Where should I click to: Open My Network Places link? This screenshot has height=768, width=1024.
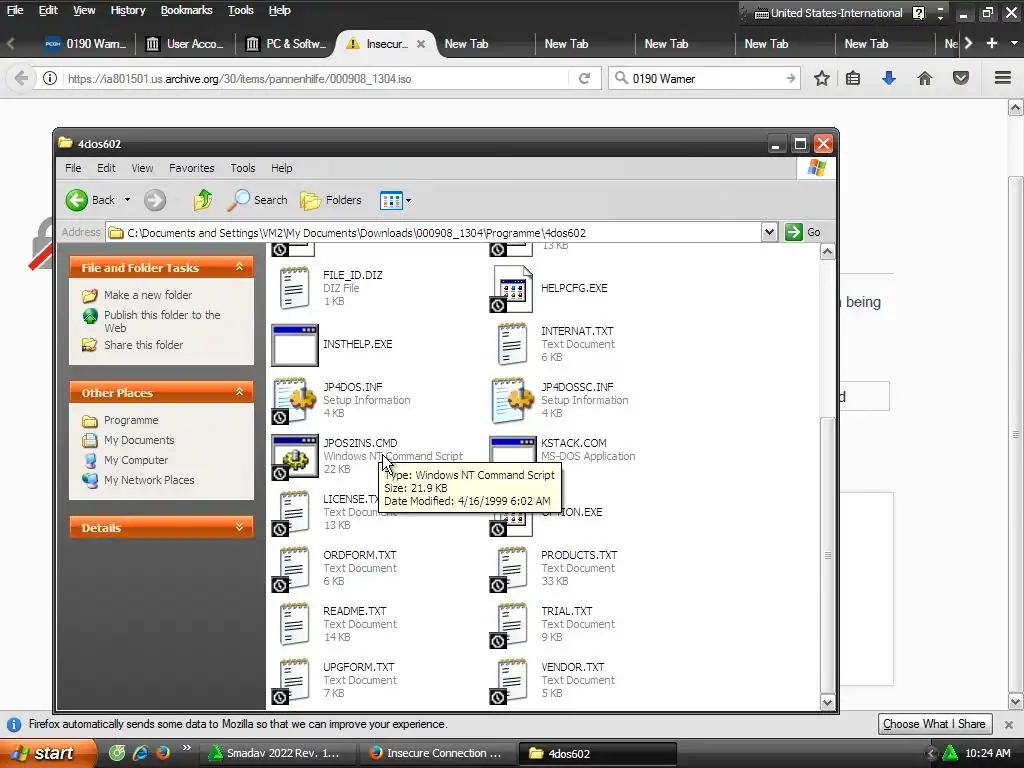[x=149, y=480]
